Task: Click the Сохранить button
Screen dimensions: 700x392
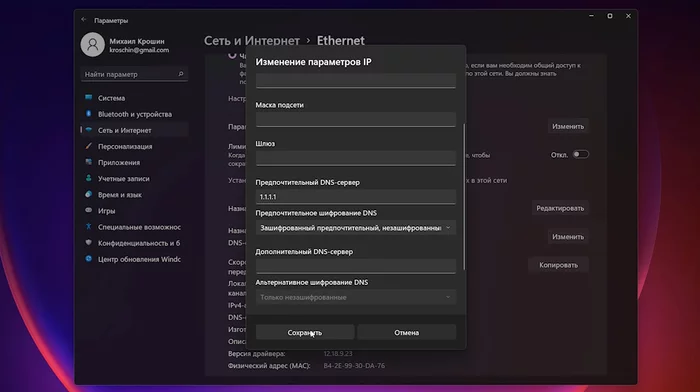Action: [304, 332]
